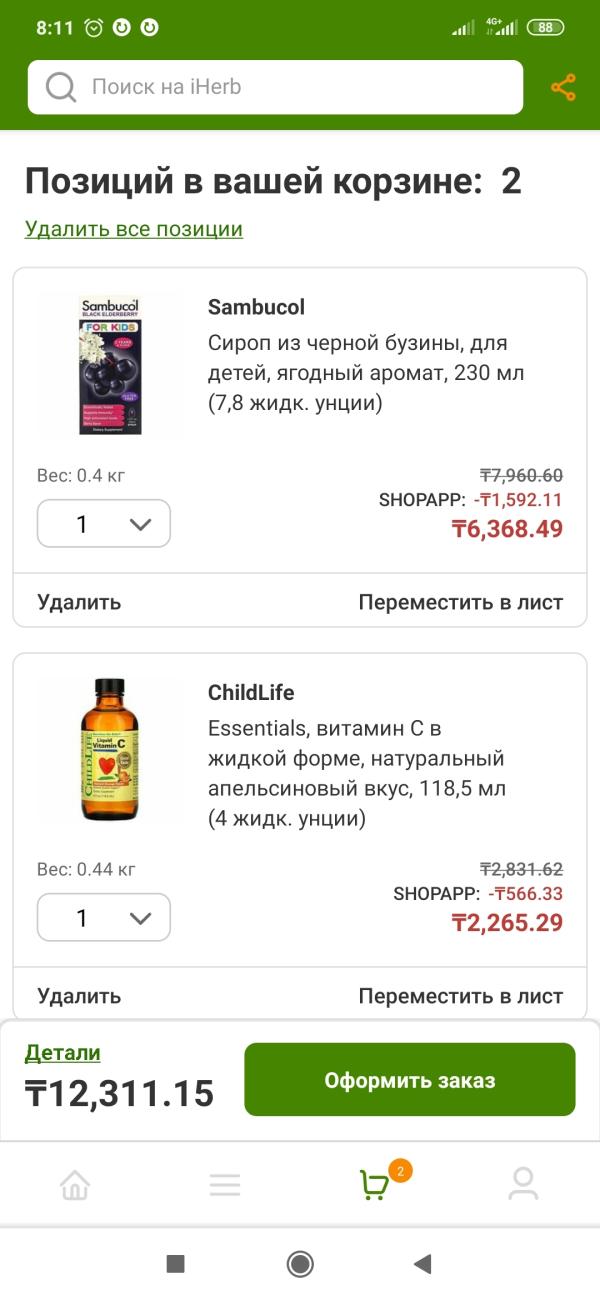The image size is (600, 1299).
Task: Expand Sambucol quantity dropdown
Action: (x=104, y=524)
